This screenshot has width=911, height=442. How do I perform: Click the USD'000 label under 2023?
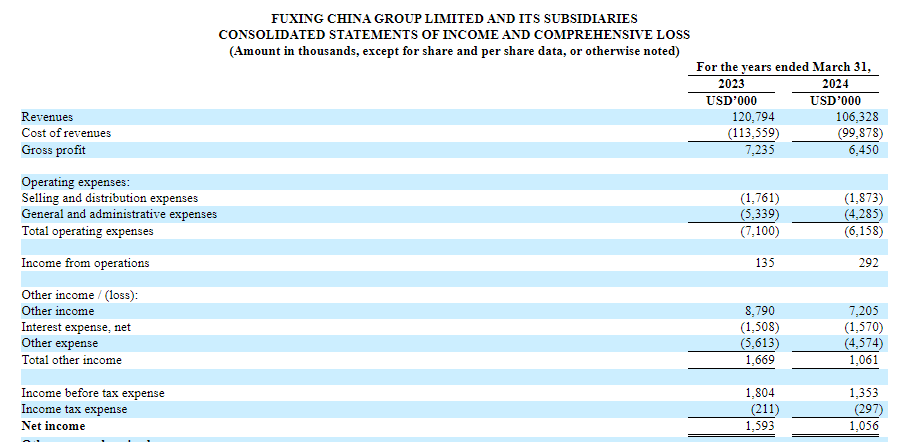731,100
